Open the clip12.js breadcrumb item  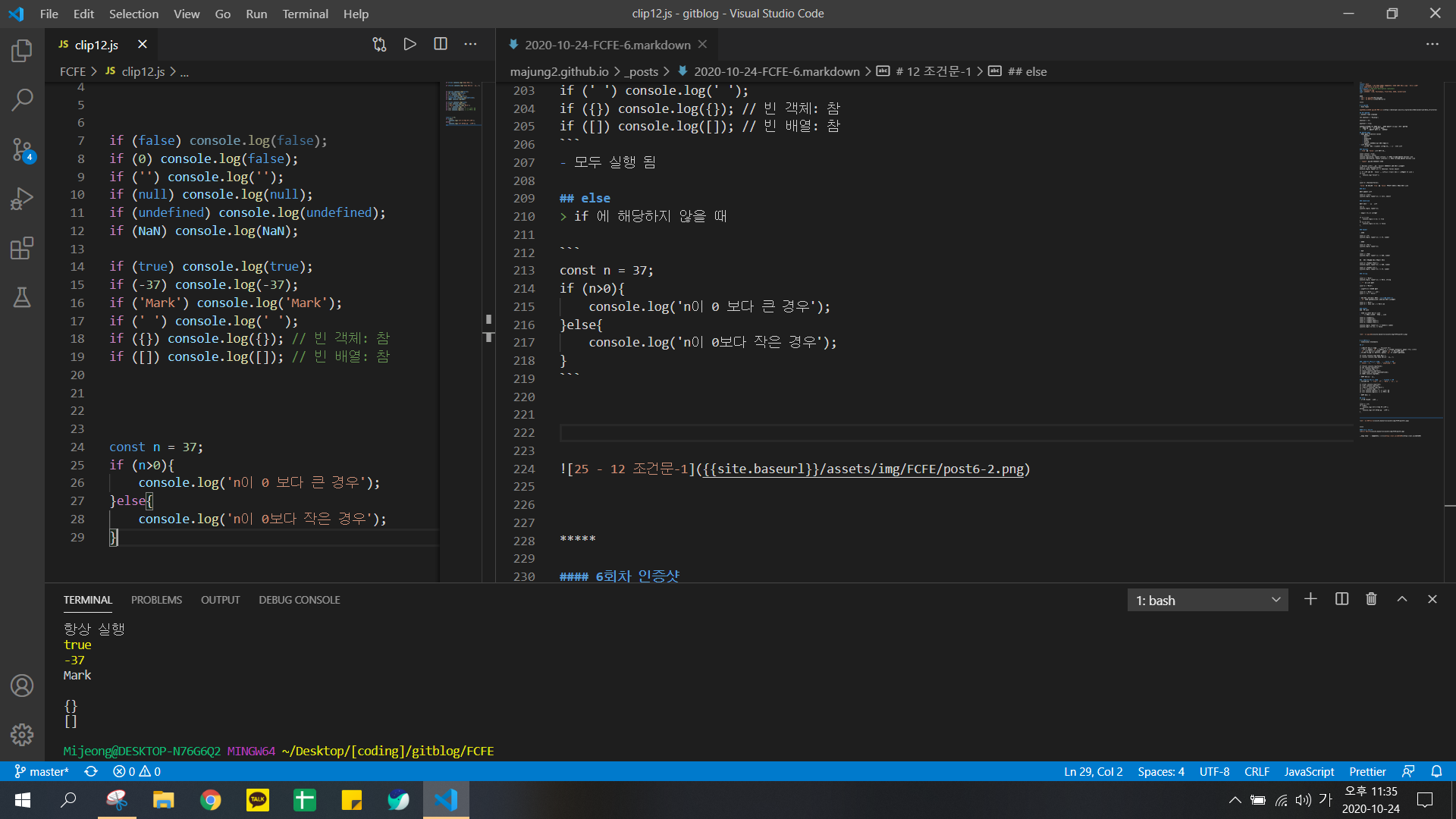click(x=135, y=71)
